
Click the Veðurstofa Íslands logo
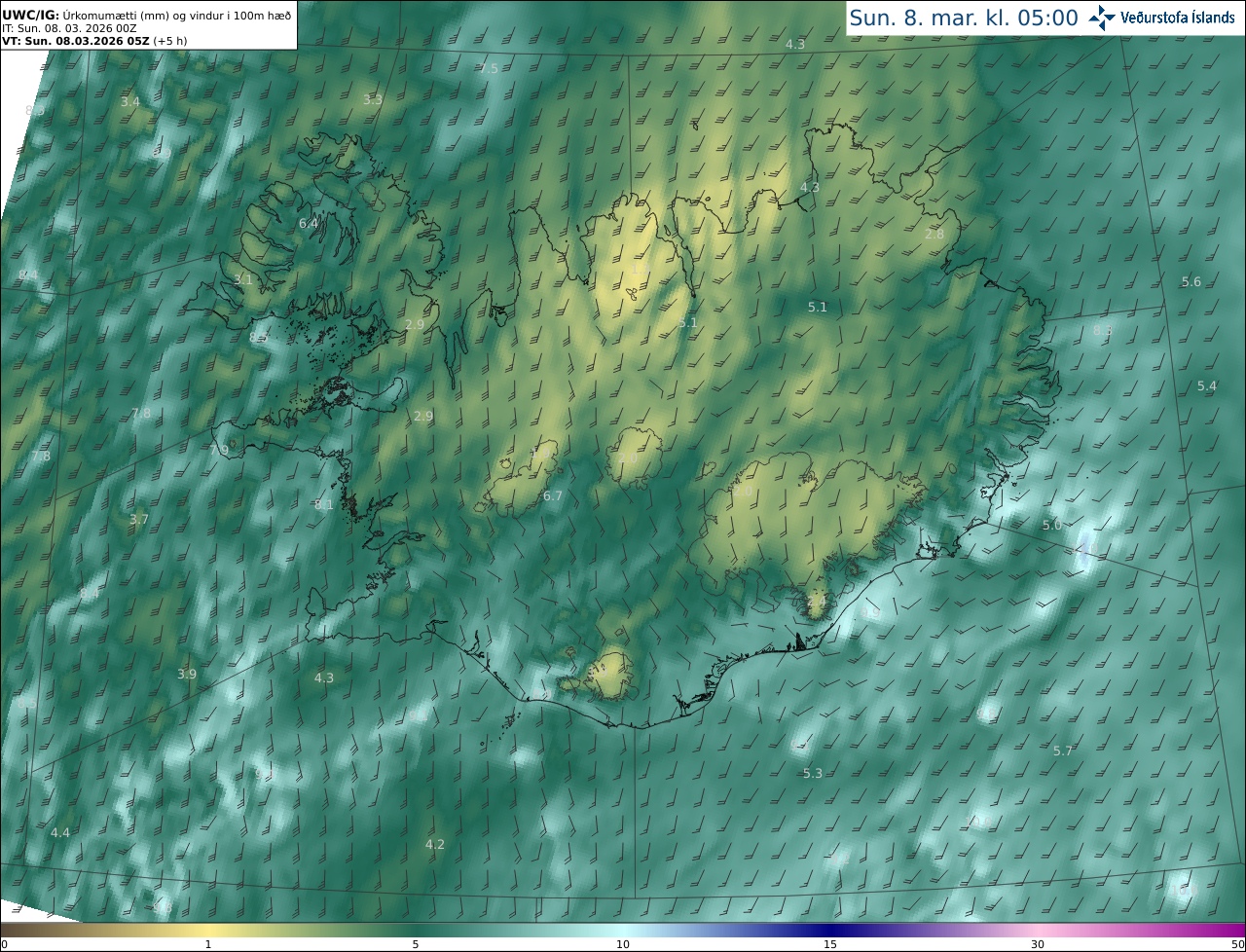click(1161, 18)
